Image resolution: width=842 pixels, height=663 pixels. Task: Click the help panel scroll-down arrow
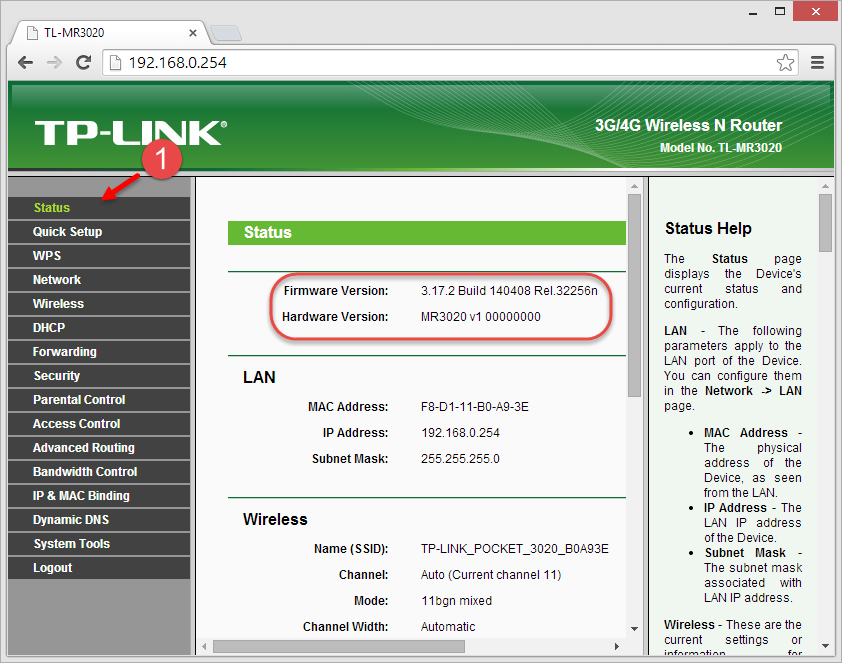(825, 646)
